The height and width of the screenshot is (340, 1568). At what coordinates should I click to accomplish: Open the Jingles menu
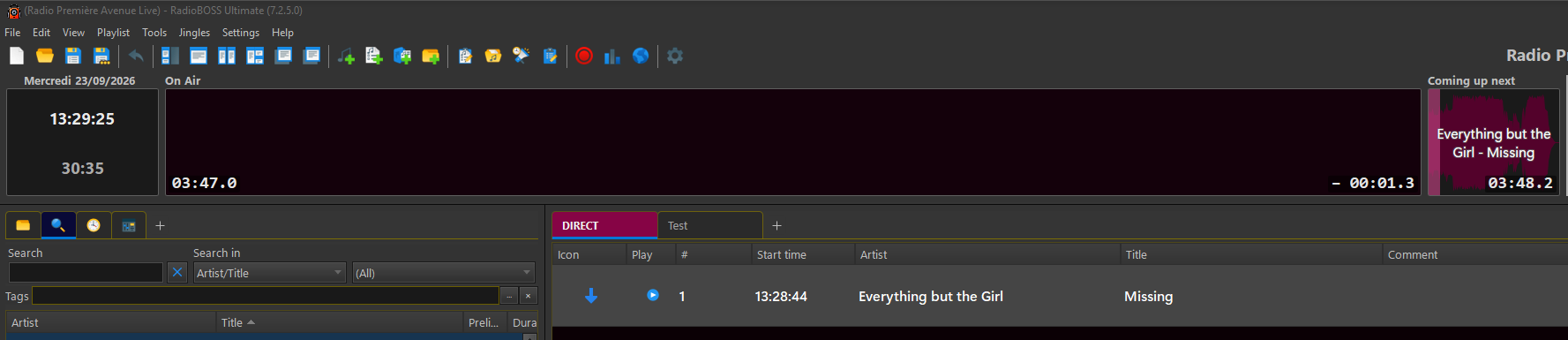pos(194,33)
